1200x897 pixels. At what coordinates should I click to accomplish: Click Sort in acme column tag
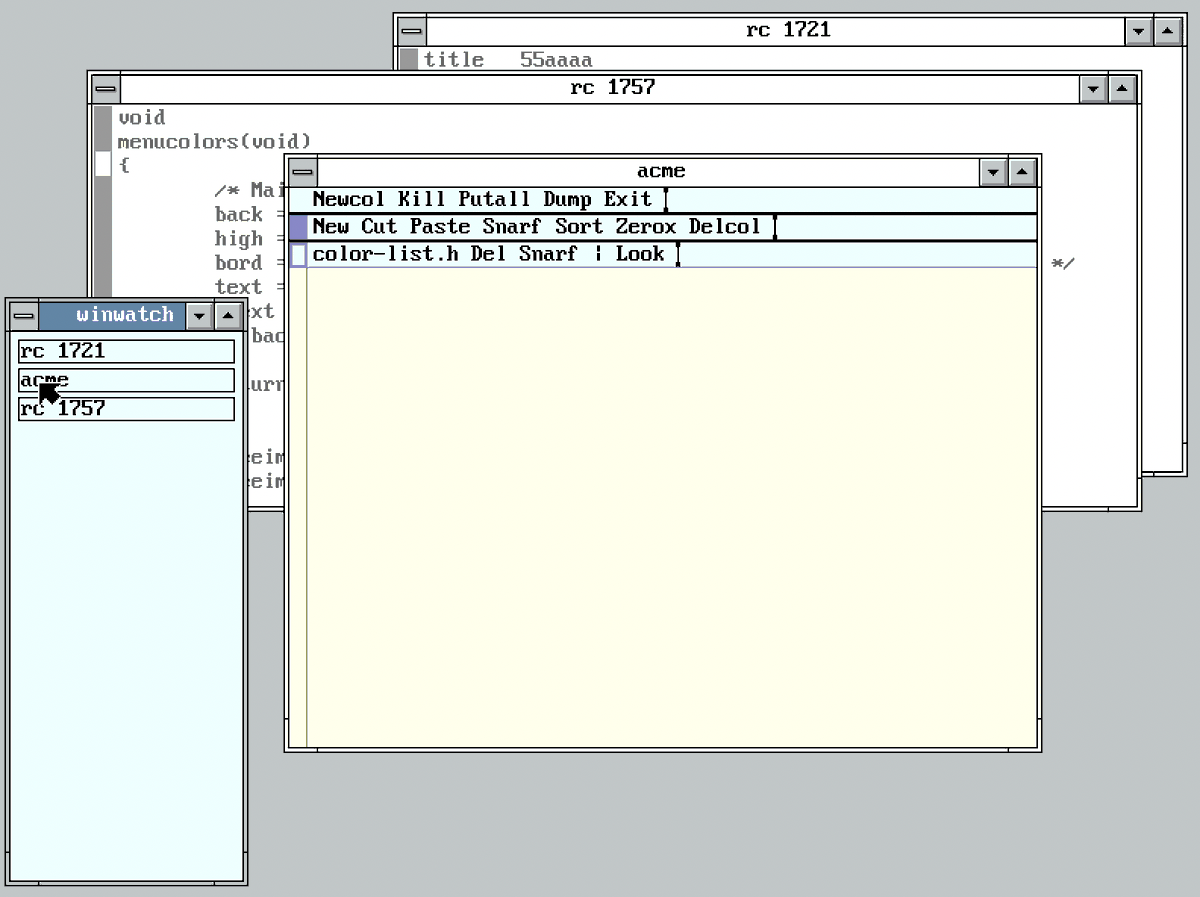click(580, 226)
